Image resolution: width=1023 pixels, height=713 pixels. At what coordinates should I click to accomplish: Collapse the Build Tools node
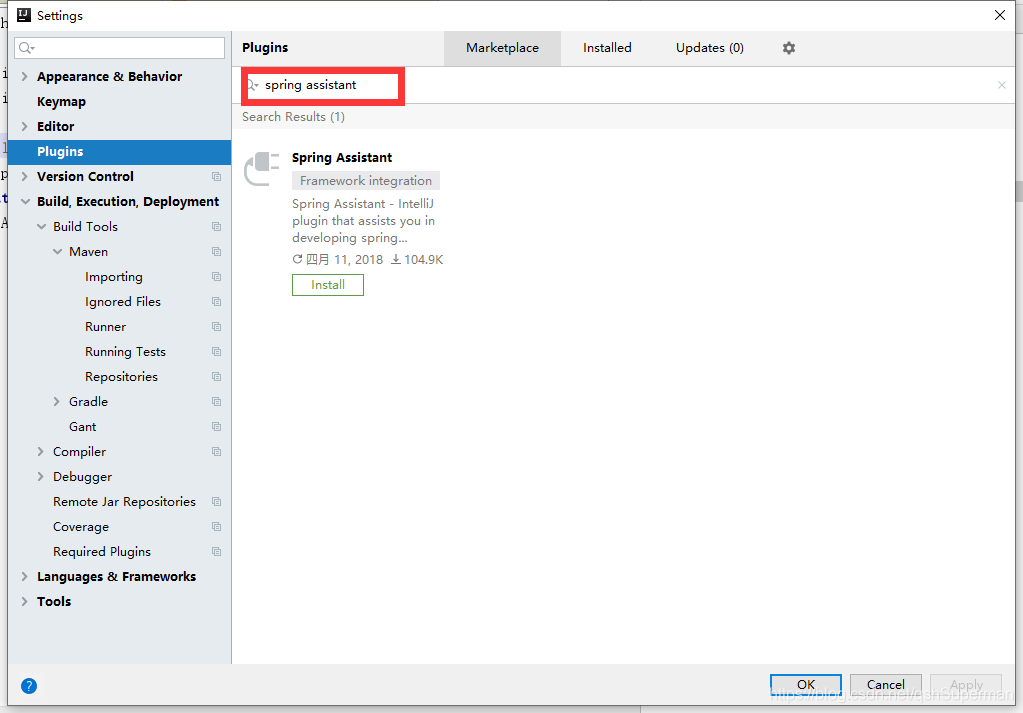click(x=41, y=226)
